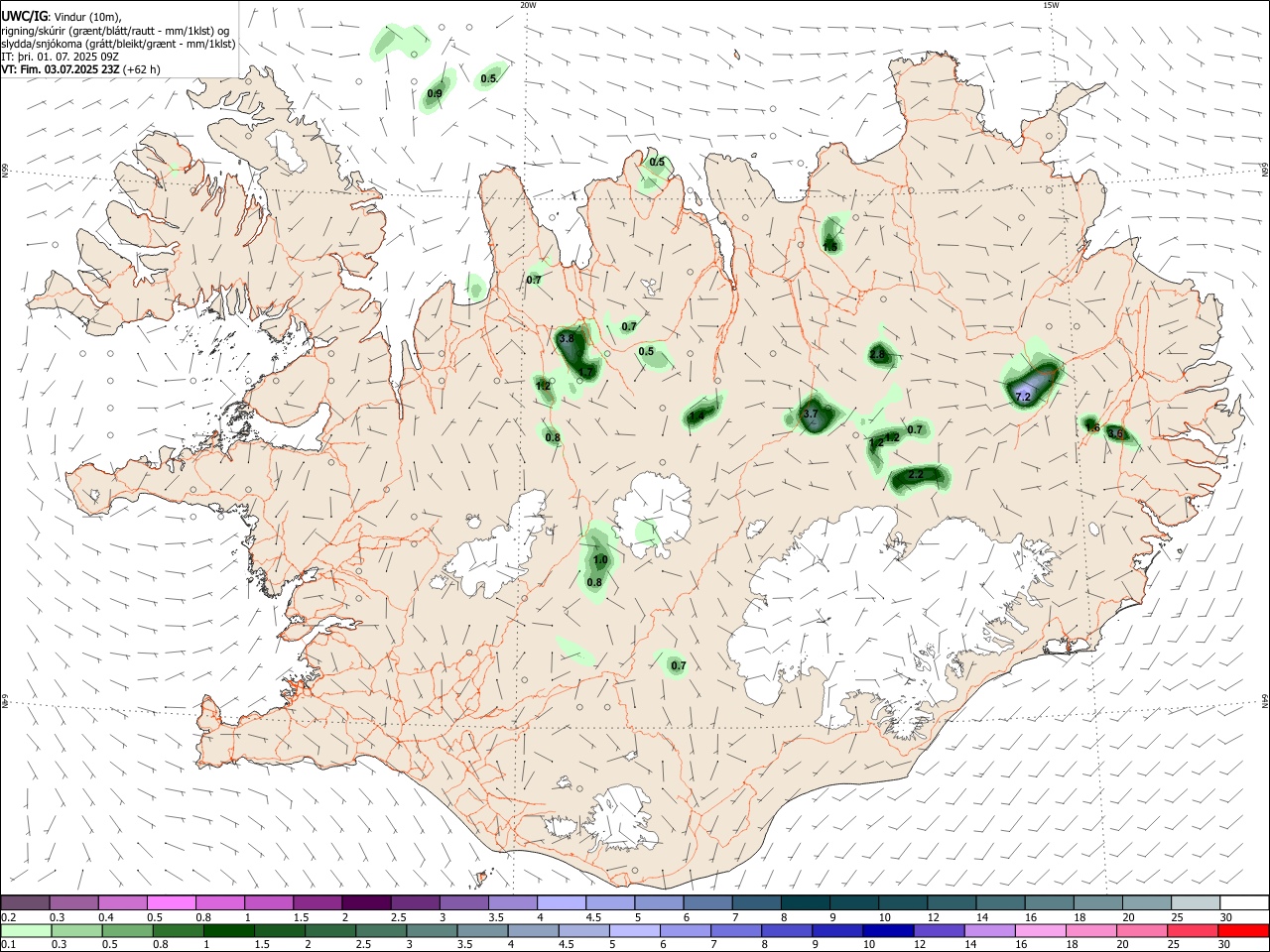
Task: Click the 7.2 precipitation value on the map
Action: point(1024,397)
